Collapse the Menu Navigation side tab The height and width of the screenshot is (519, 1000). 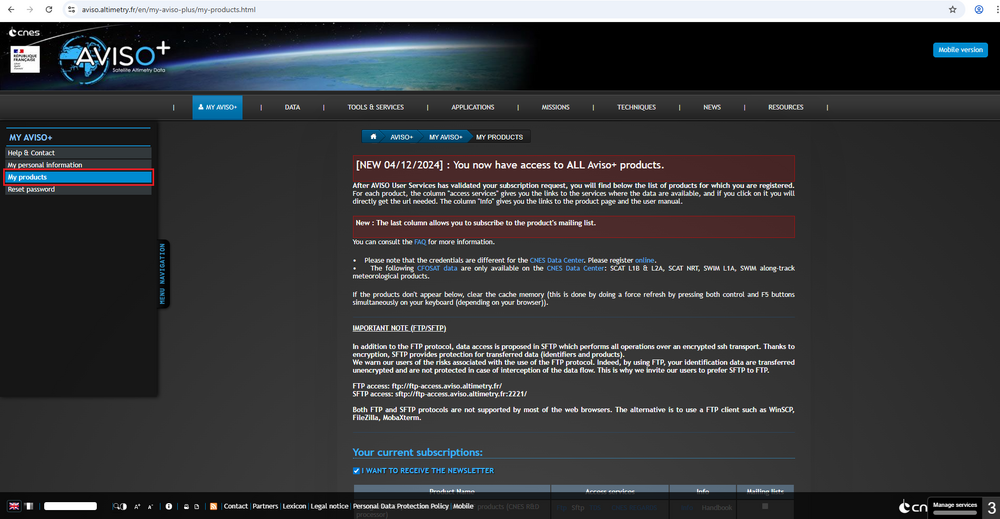pyautogui.click(x=164, y=274)
